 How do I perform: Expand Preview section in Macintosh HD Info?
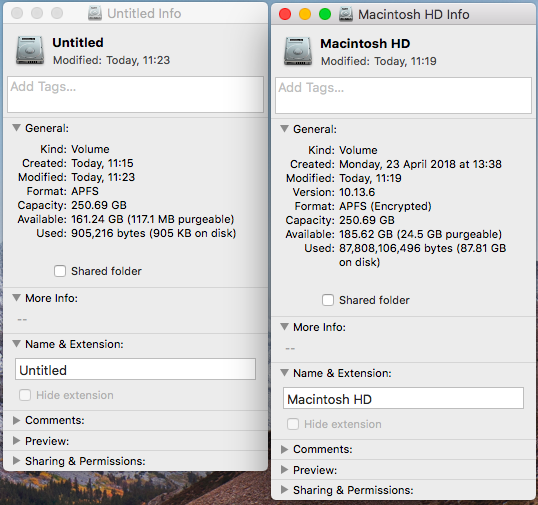[284, 470]
